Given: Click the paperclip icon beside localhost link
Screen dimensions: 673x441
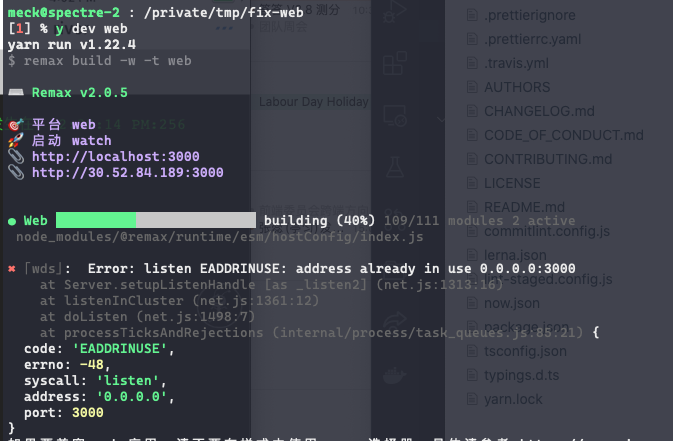Looking at the screenshot, I should (16, 156).
